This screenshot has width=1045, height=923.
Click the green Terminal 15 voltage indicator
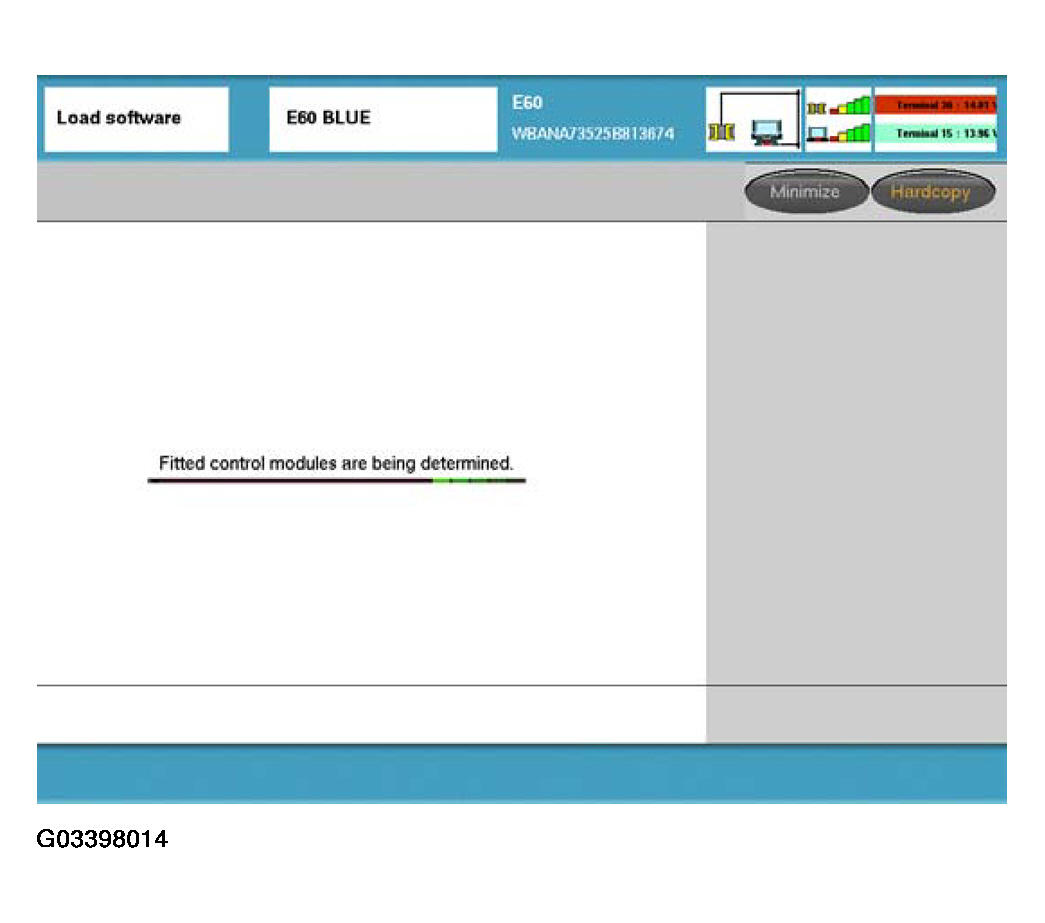click(x=935, y=133)
